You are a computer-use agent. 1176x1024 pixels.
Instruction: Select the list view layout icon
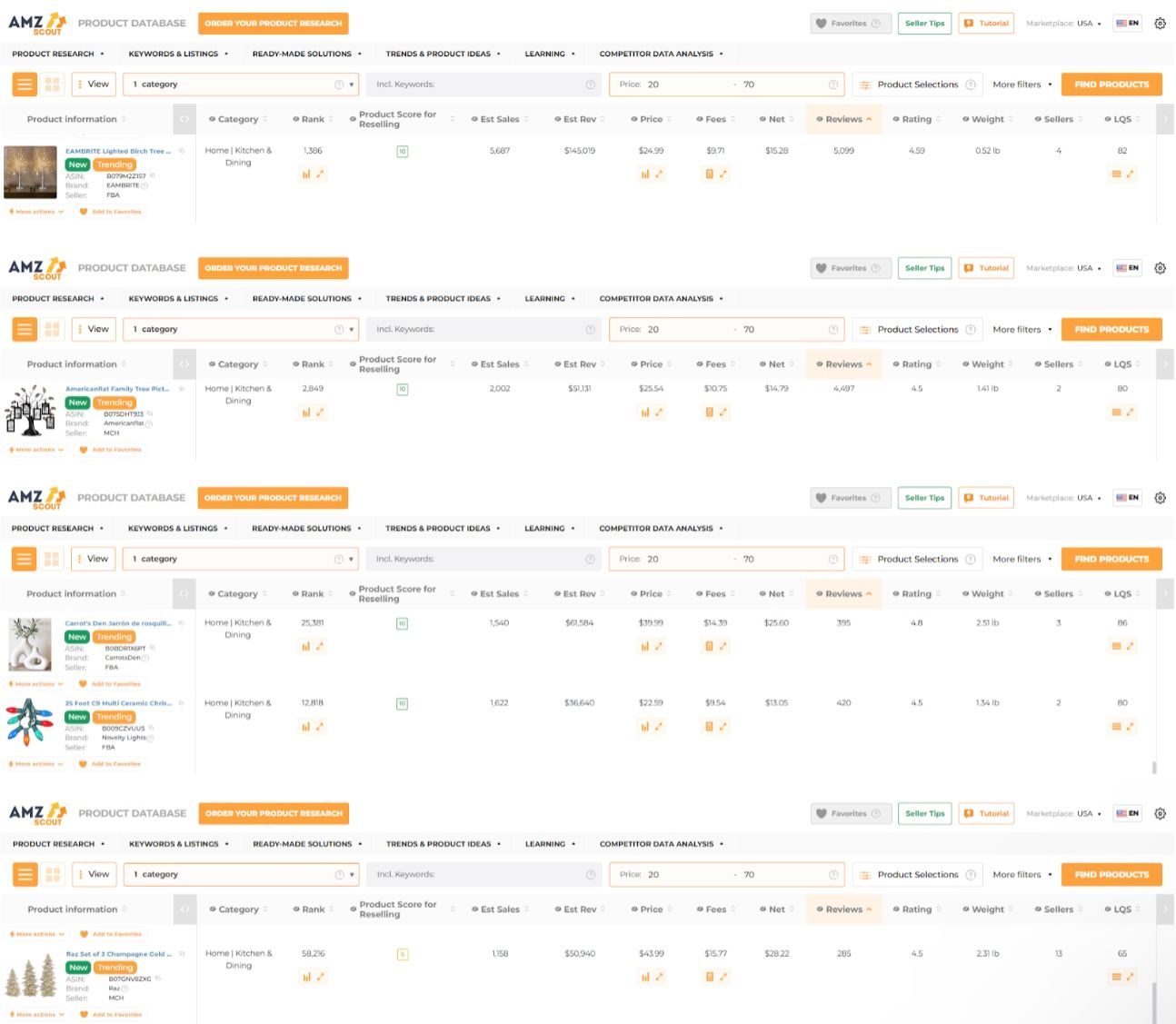[24, 84]
